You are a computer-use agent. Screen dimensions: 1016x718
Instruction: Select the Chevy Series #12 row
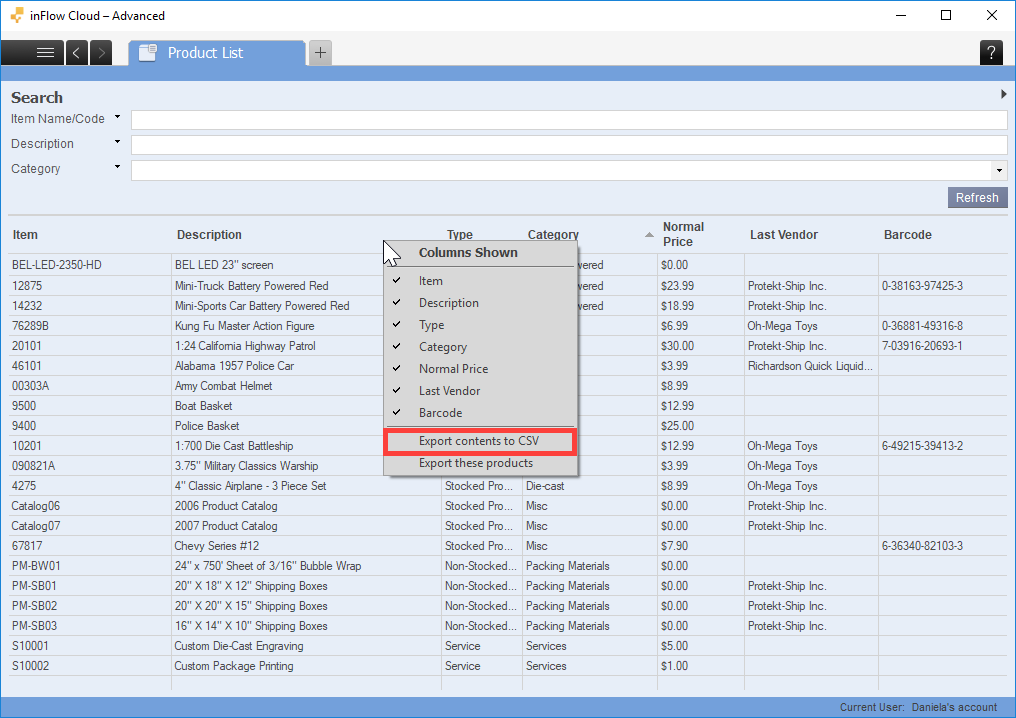click(217, 546)
